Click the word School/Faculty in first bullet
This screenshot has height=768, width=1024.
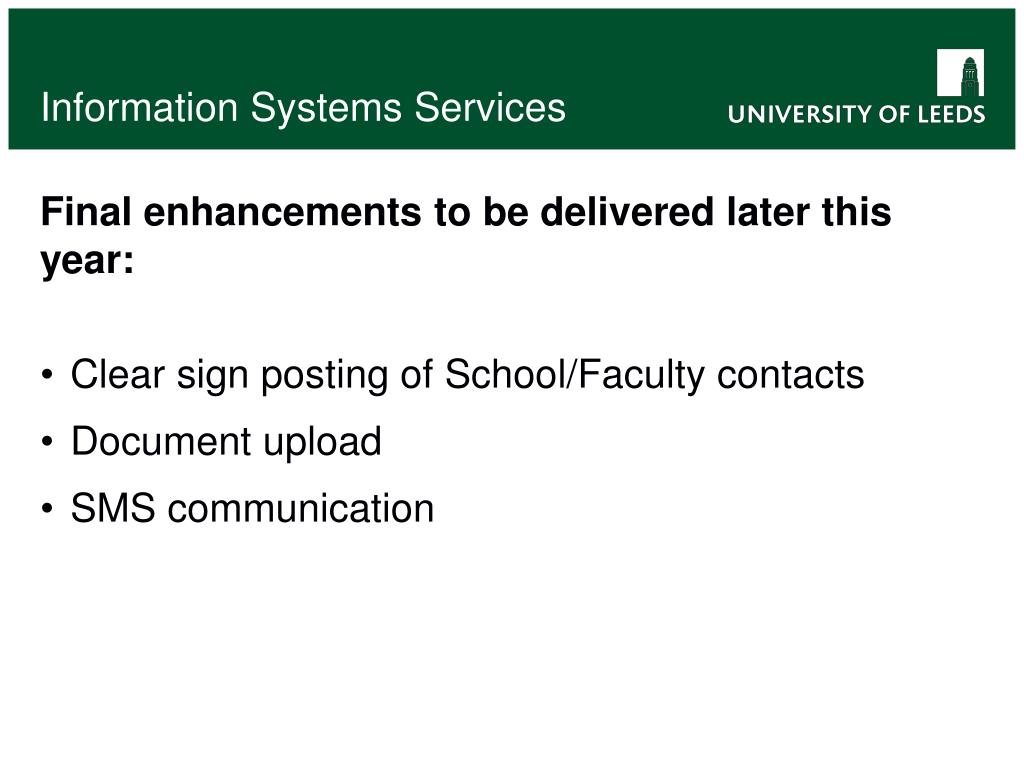(575, 376)
